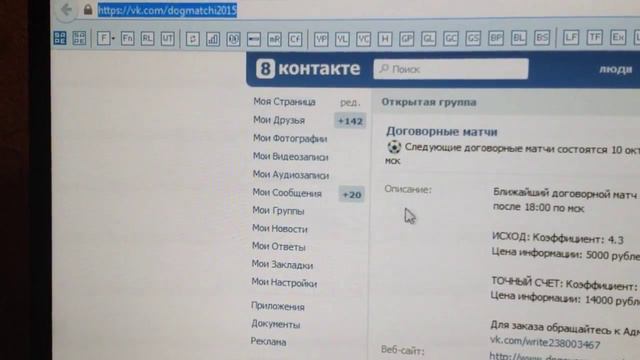640x360 pixels.
Task: Open Моя Страница in the sidebar
Action: 284,102
